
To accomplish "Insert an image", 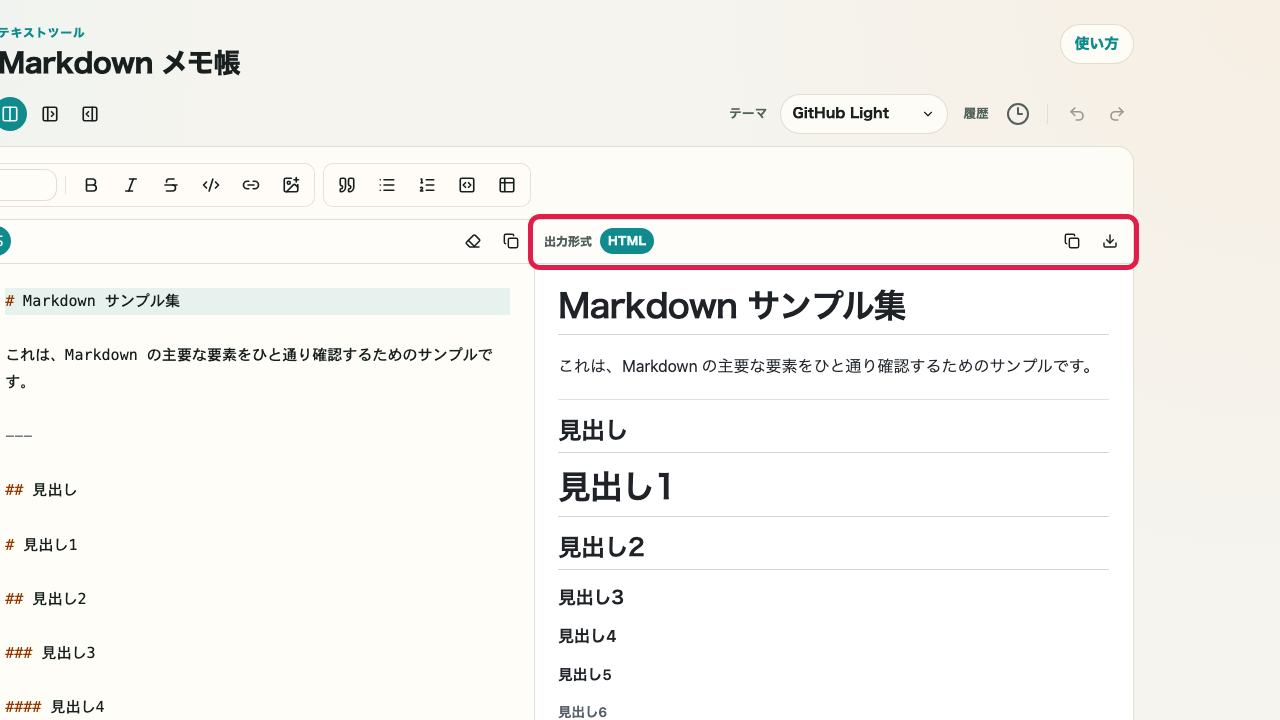I will coord(291,185).
